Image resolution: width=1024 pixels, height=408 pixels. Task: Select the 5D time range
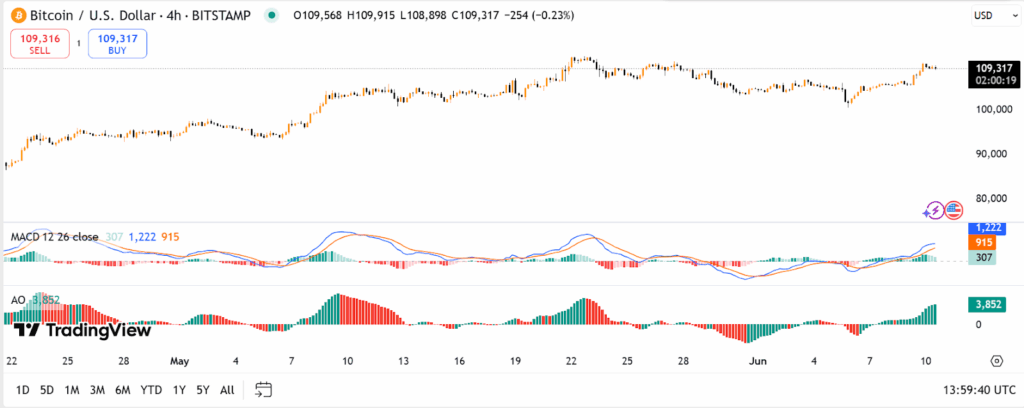[47, 389]
